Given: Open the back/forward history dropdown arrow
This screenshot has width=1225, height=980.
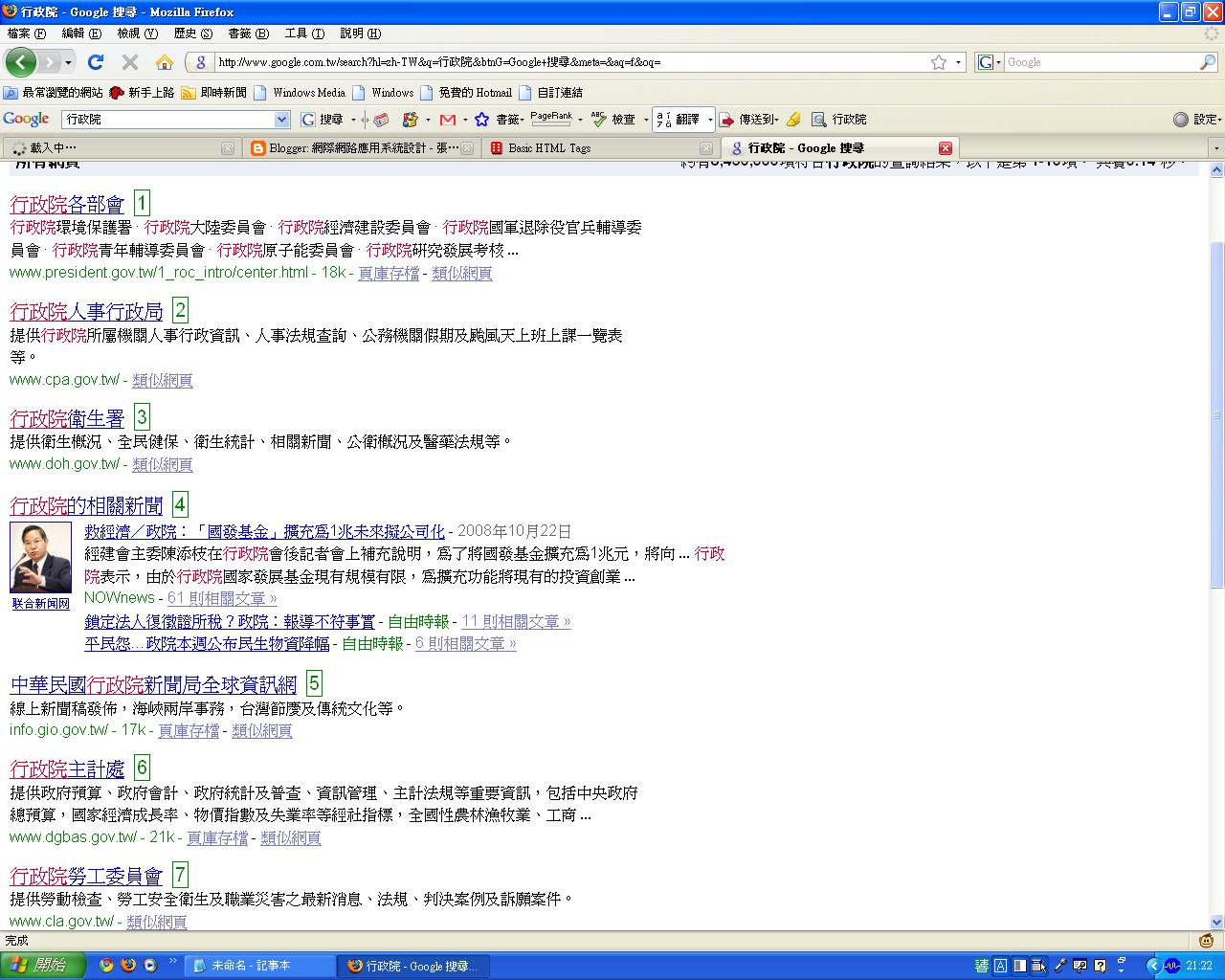Looking at the screenshot, I should click(69, 62).
